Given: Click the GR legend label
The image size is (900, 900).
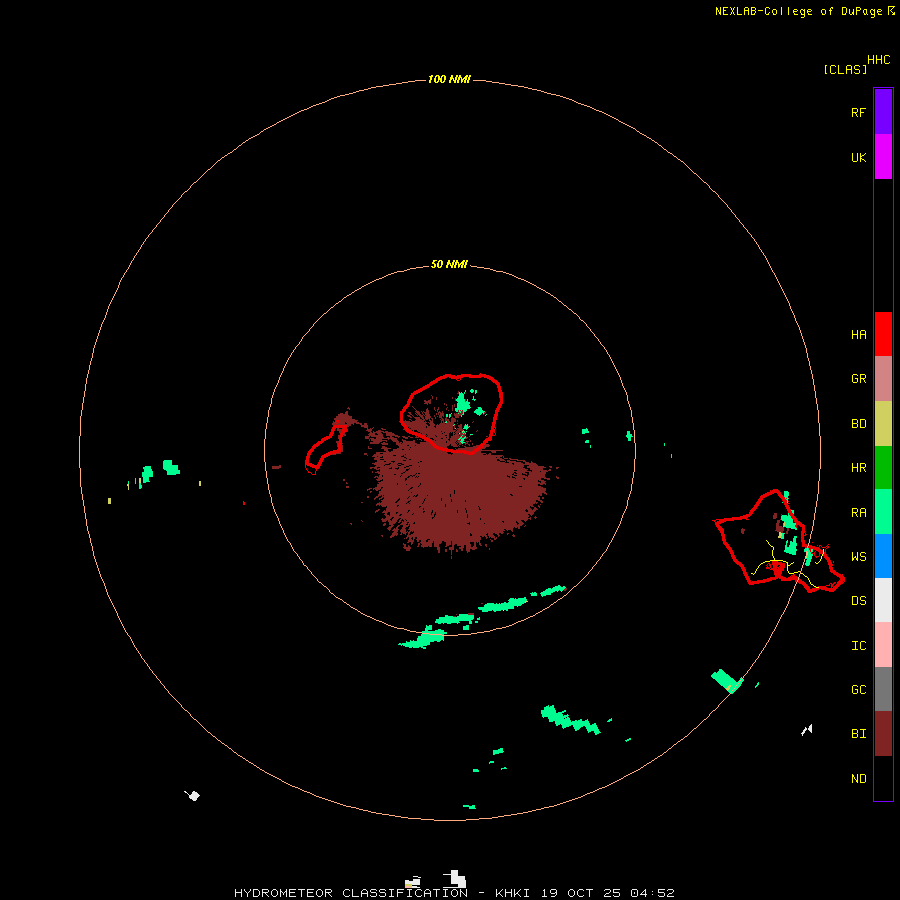Looking at the screenshot, I should (x=858, y=379).
